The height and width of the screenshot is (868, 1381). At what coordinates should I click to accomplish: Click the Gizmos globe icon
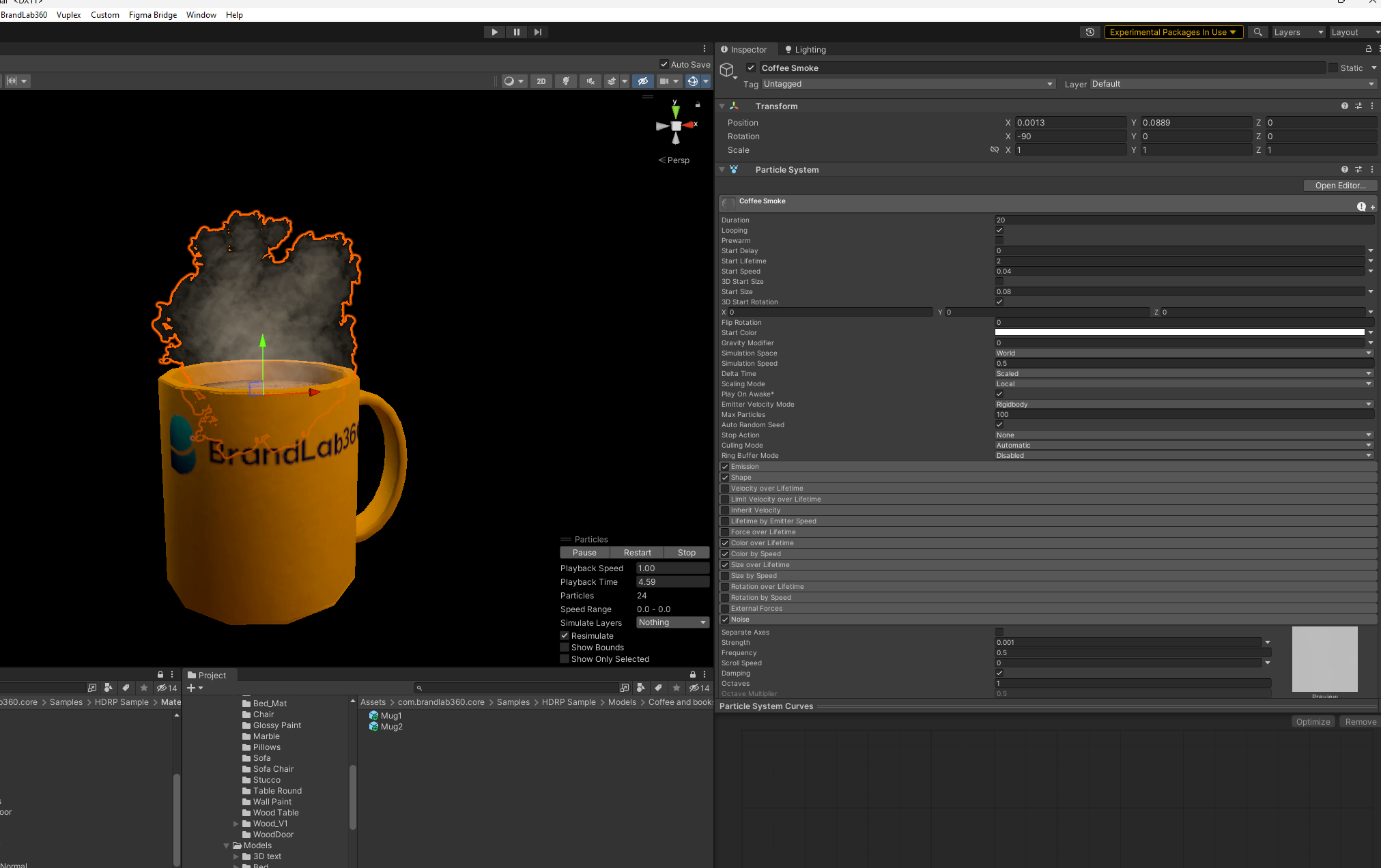tap(692, 81)
